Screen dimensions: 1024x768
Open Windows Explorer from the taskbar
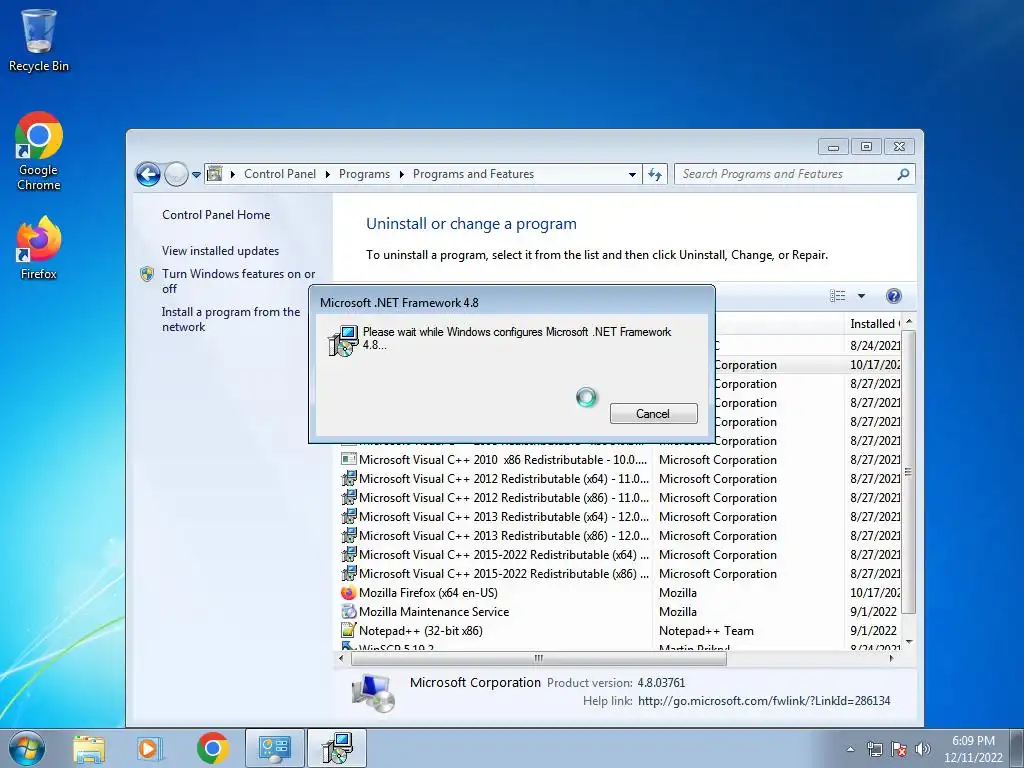pyautogui.click(x=89, y=748)
